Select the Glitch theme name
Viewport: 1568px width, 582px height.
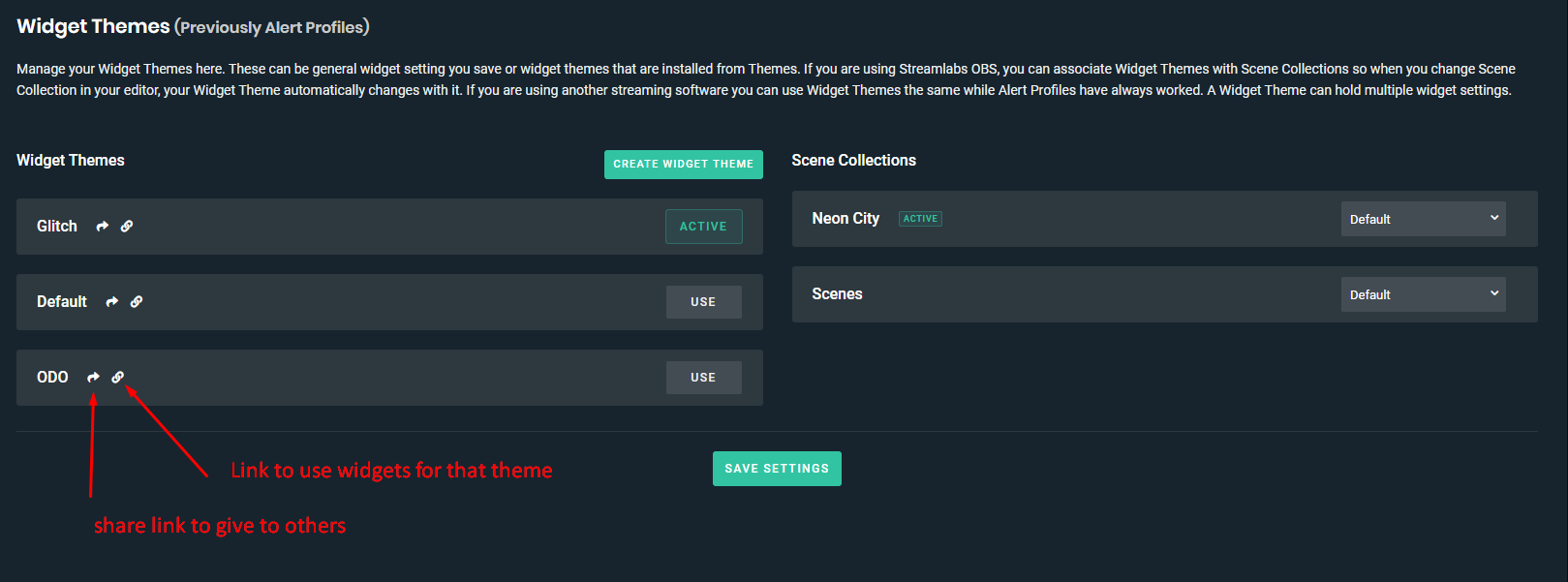click(57, 227)
